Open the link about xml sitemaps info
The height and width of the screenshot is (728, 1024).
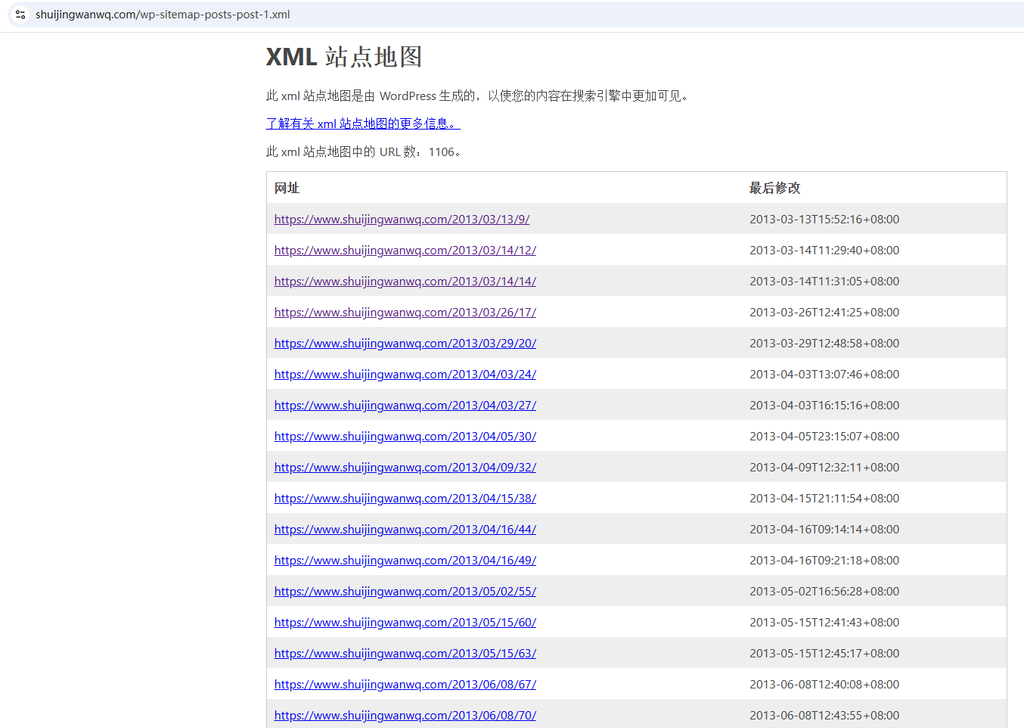(x=363, y=123)
